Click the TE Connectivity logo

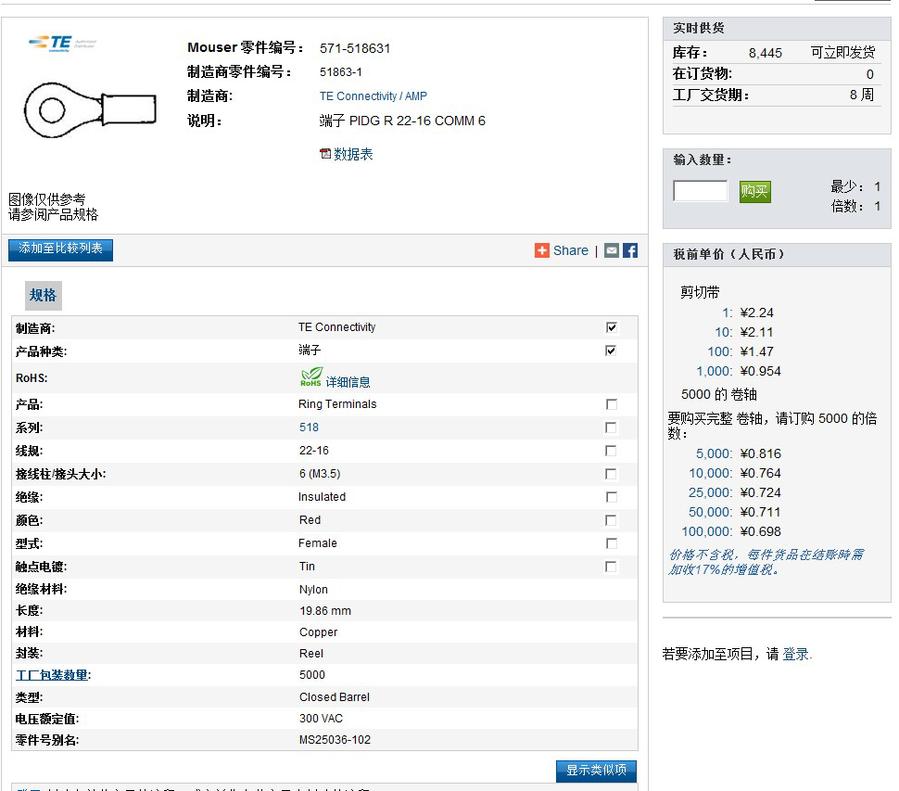[50, 43]
